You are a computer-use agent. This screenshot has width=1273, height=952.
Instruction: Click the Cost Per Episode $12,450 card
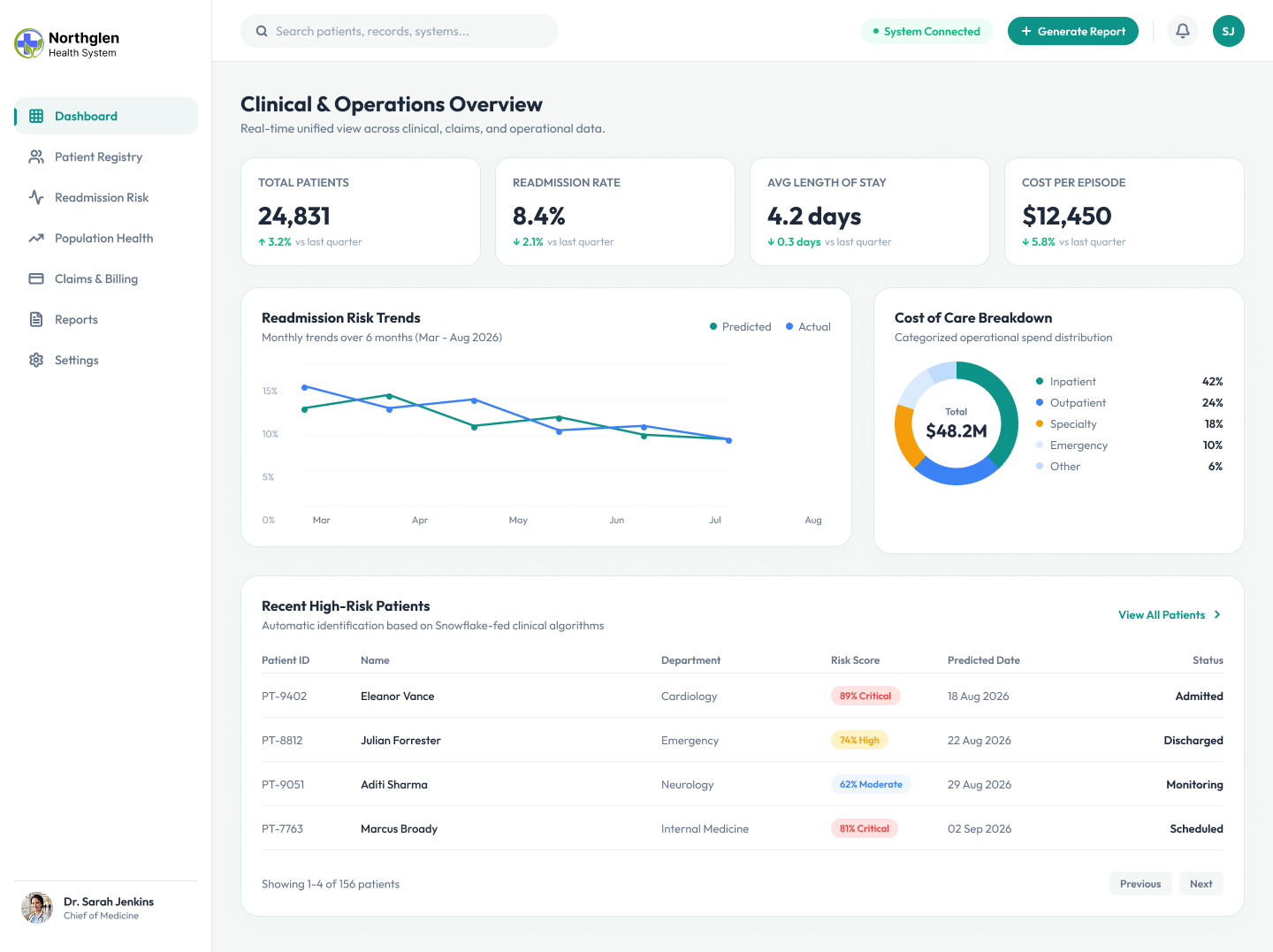pyautogui.click(x=1124, y=212)
